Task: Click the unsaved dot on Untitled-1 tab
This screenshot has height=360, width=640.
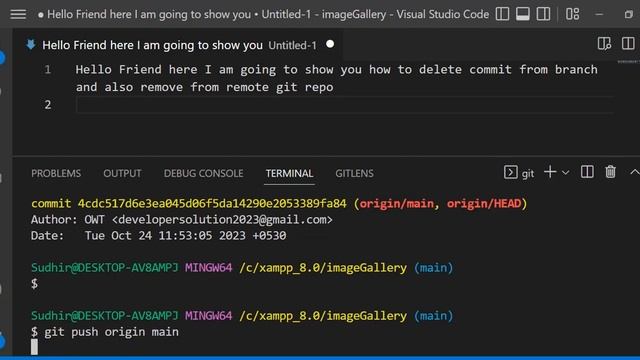Action: [x=330, y=44]
